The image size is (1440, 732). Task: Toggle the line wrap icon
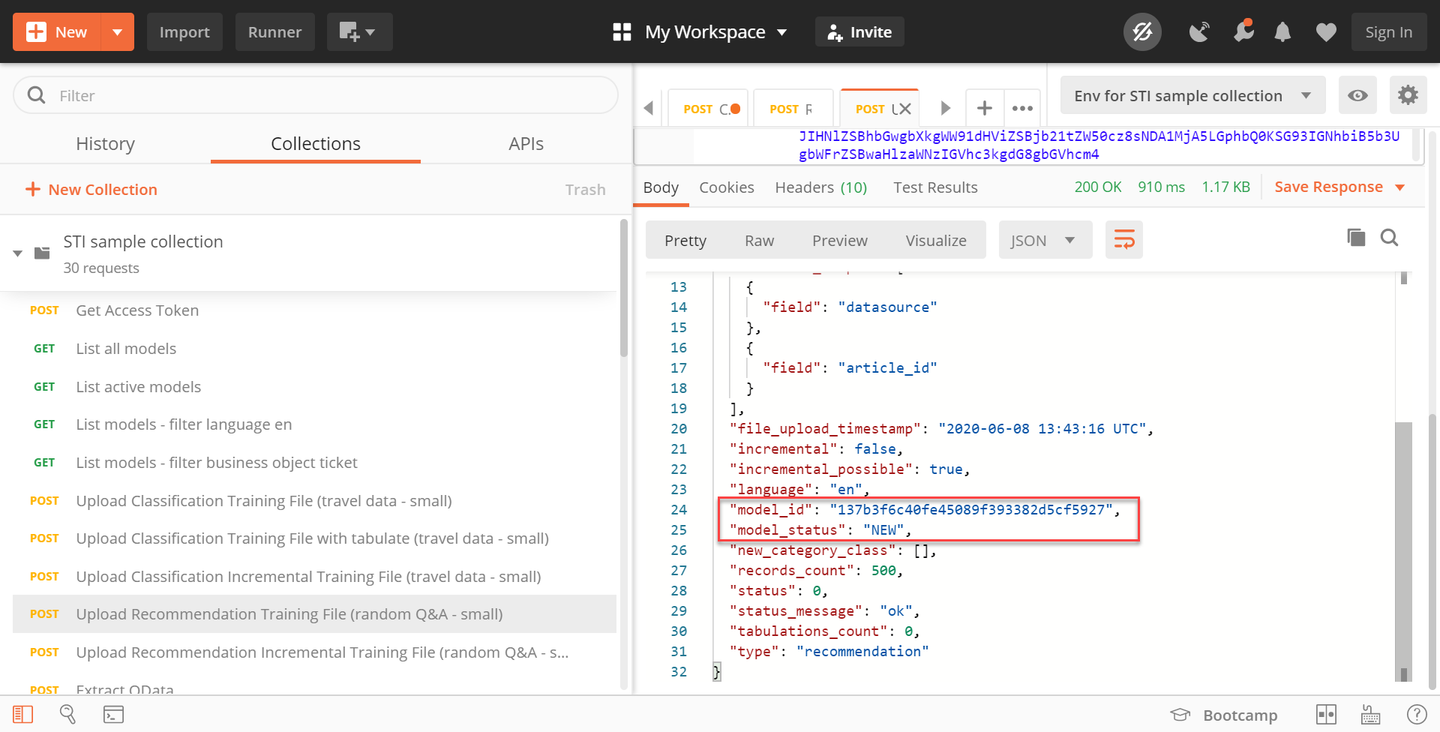(x=1124, y=240)
